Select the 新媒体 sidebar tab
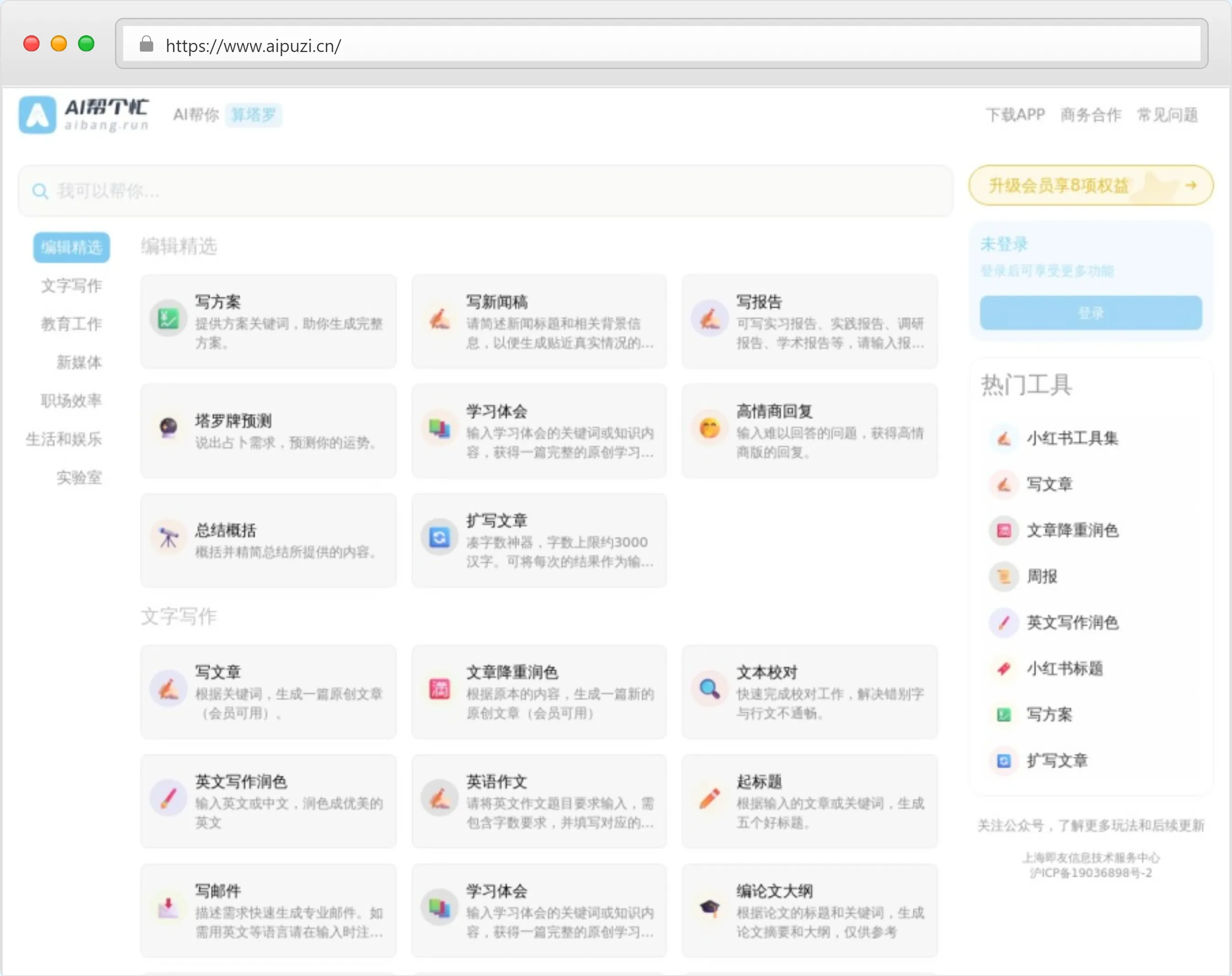The height and width of the screenshot is (976, 1232). click(x=79, y=362)
